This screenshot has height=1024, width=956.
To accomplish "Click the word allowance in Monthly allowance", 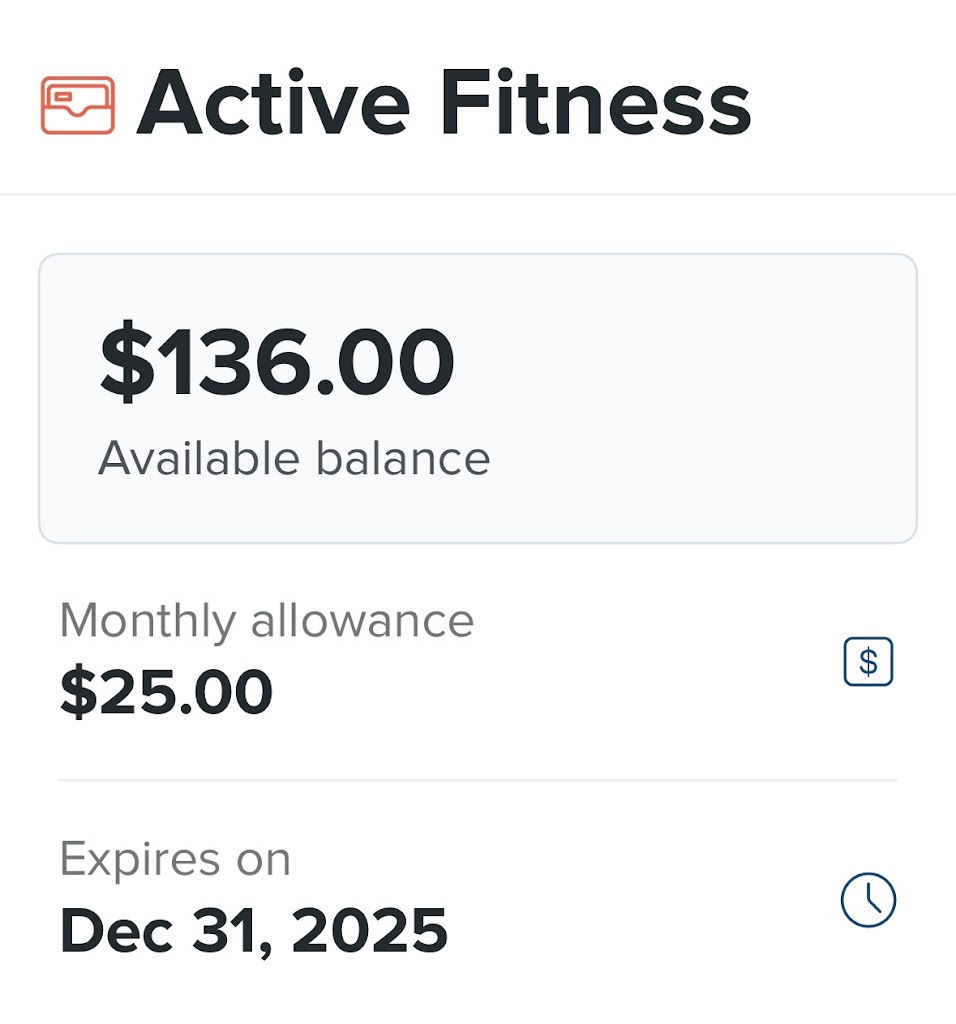I will click(362, 620).
